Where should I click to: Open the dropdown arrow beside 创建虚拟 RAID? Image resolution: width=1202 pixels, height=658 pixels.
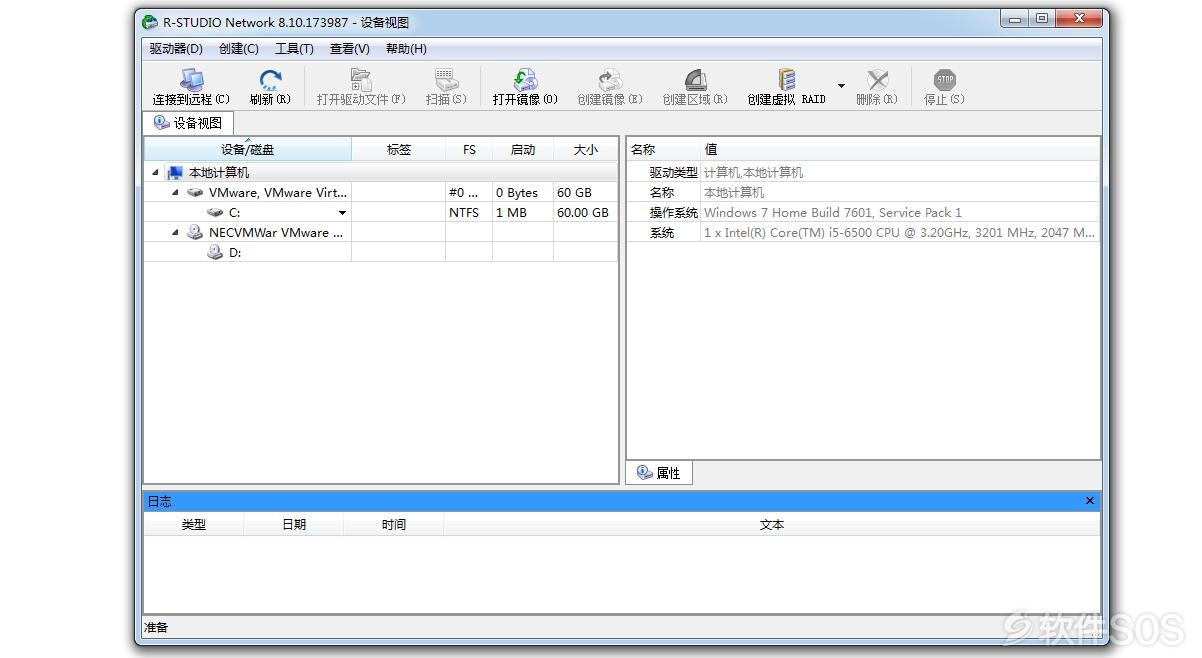pyautogui.click(x=841, y=86)
